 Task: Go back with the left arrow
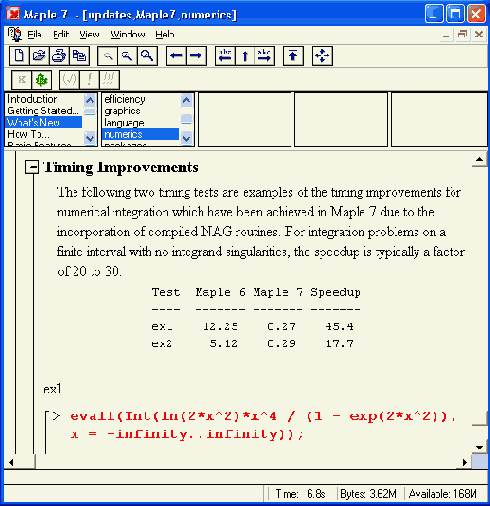(x=176, y=56)
